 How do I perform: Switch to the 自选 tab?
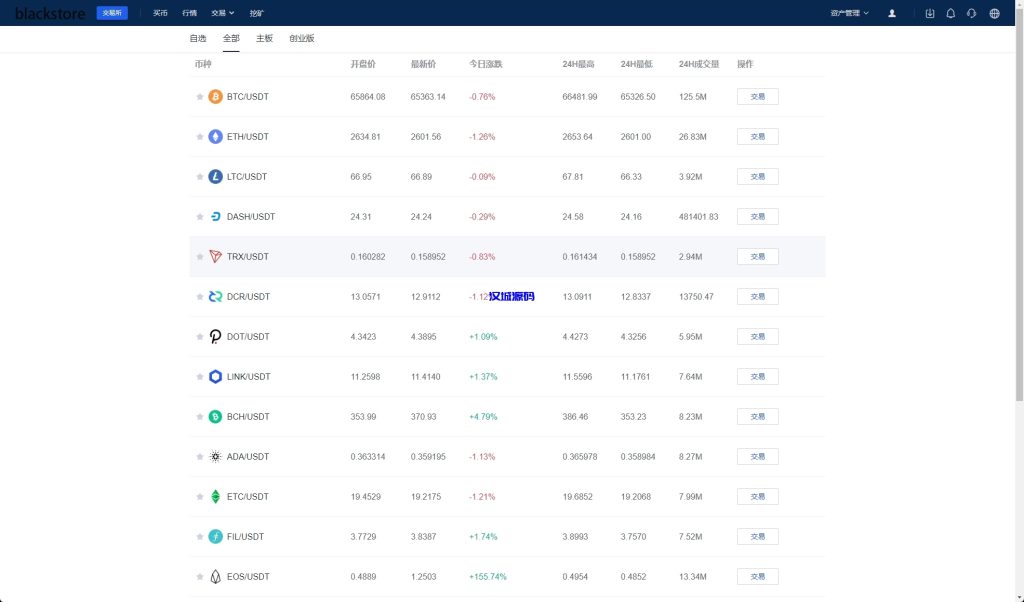click(x=198, y=38)
